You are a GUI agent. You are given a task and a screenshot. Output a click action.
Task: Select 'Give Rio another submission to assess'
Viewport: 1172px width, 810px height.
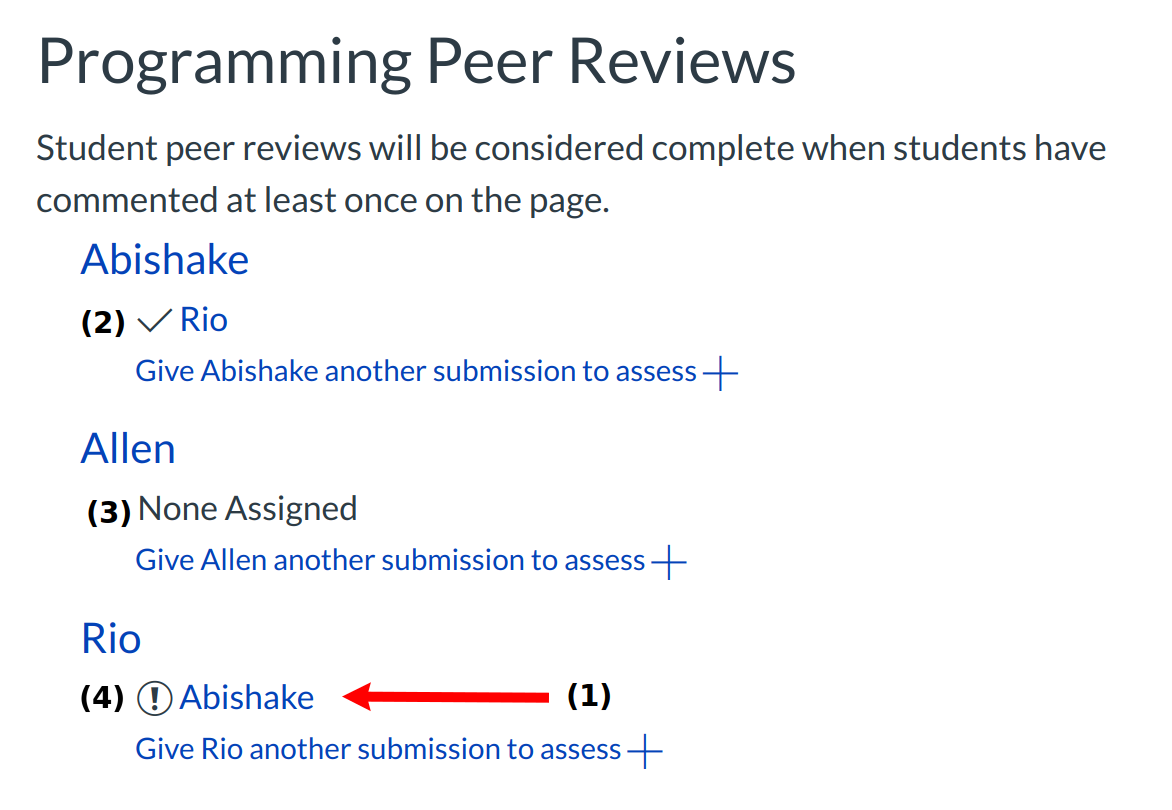(378, 749)
